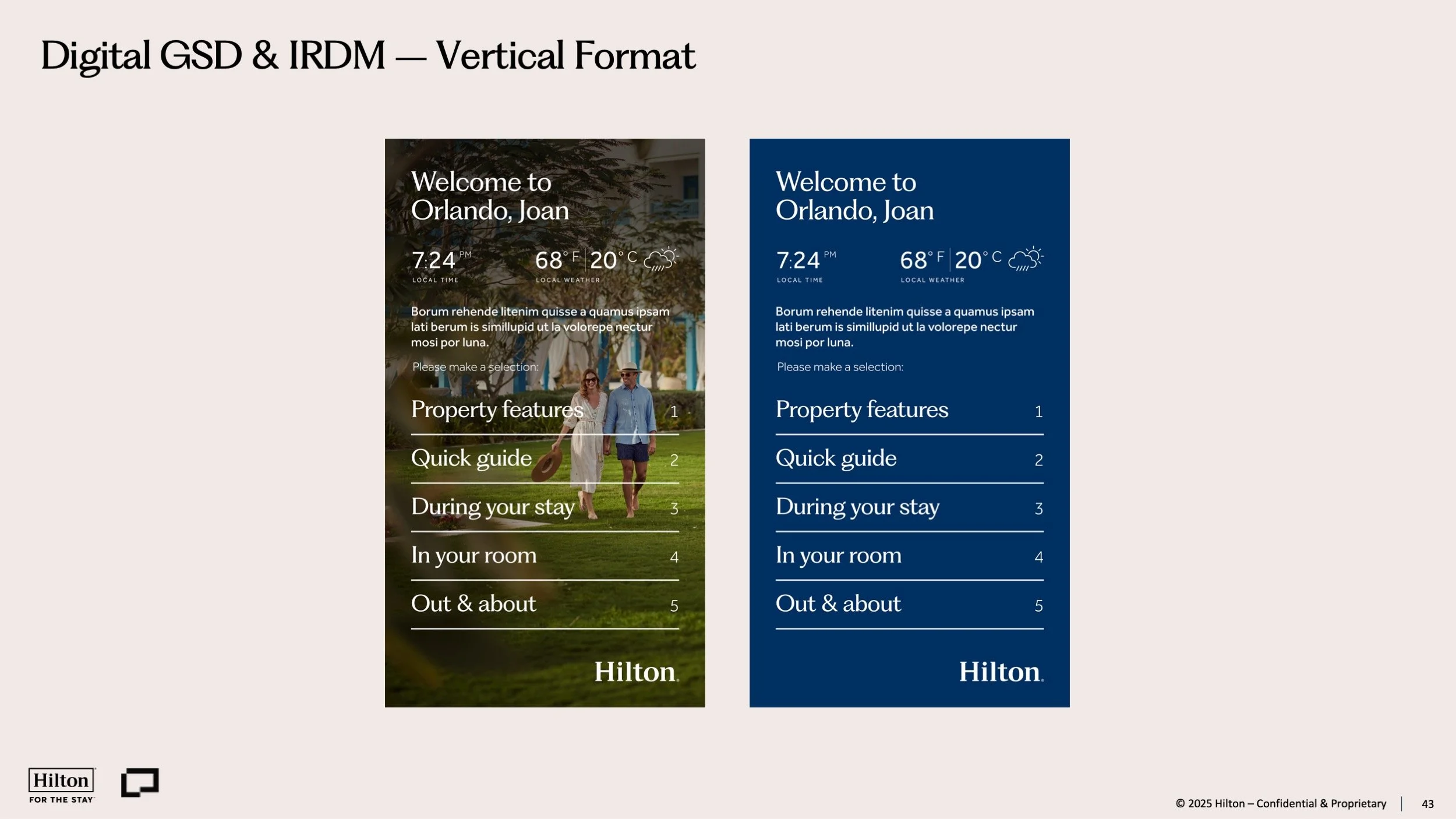The image size is (1456, 819).
Task: Click the weather icon in the blue screen
Action: 1026,259
